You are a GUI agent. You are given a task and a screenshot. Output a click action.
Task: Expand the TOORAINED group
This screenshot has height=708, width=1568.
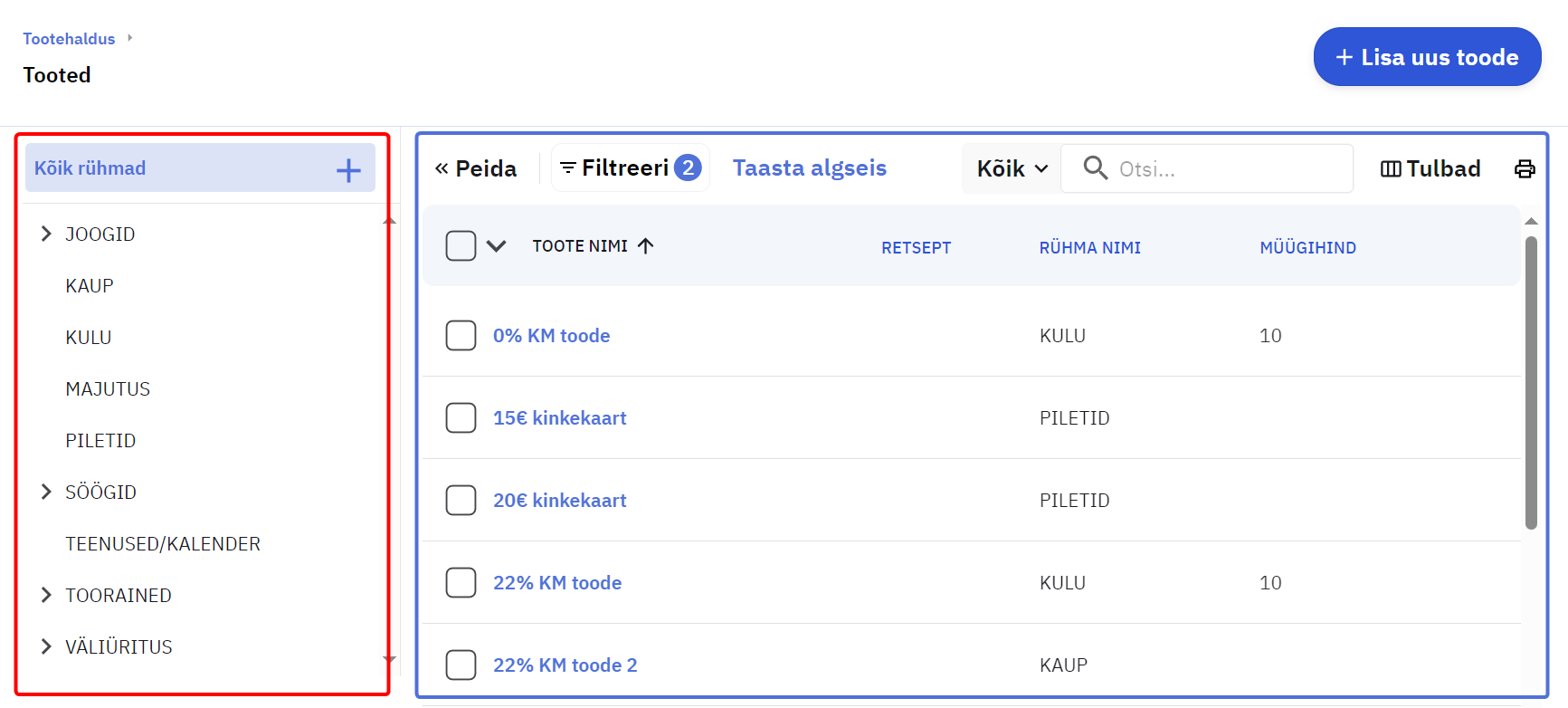46,595
